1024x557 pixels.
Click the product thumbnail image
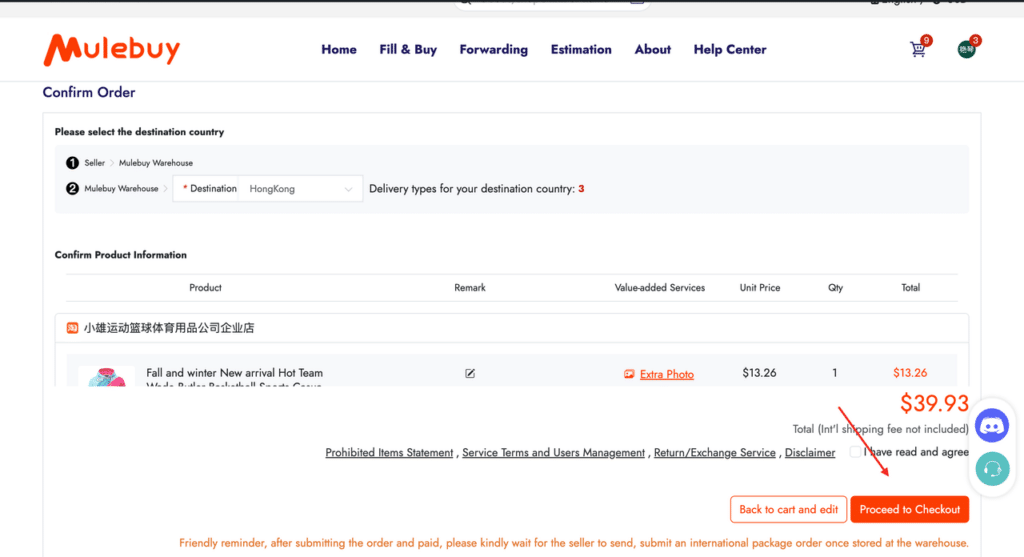(x=106, y=377)
